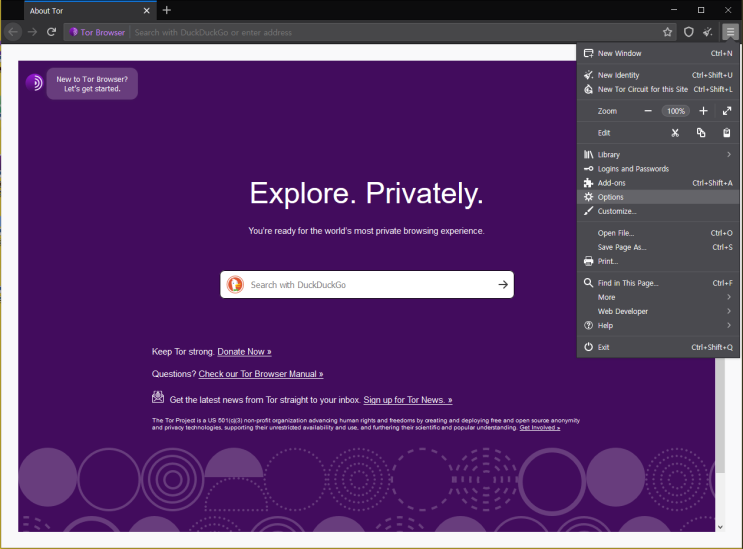
Task: Select Print... from the menu
Action: (658, 261)
